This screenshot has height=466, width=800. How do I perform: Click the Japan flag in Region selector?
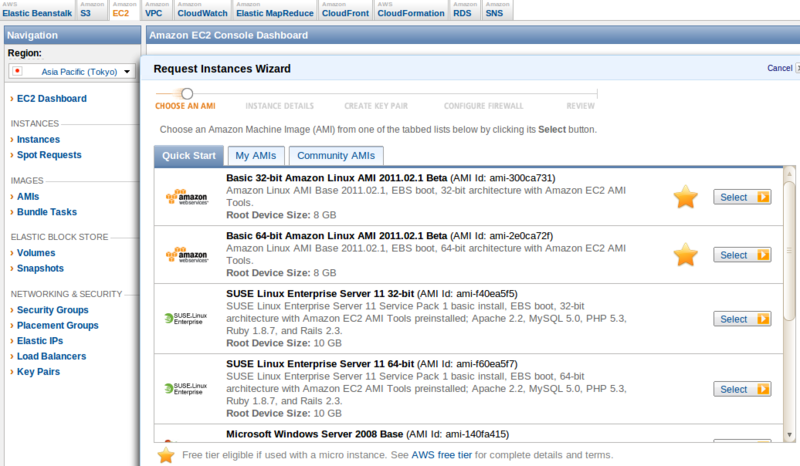[18, 71]
